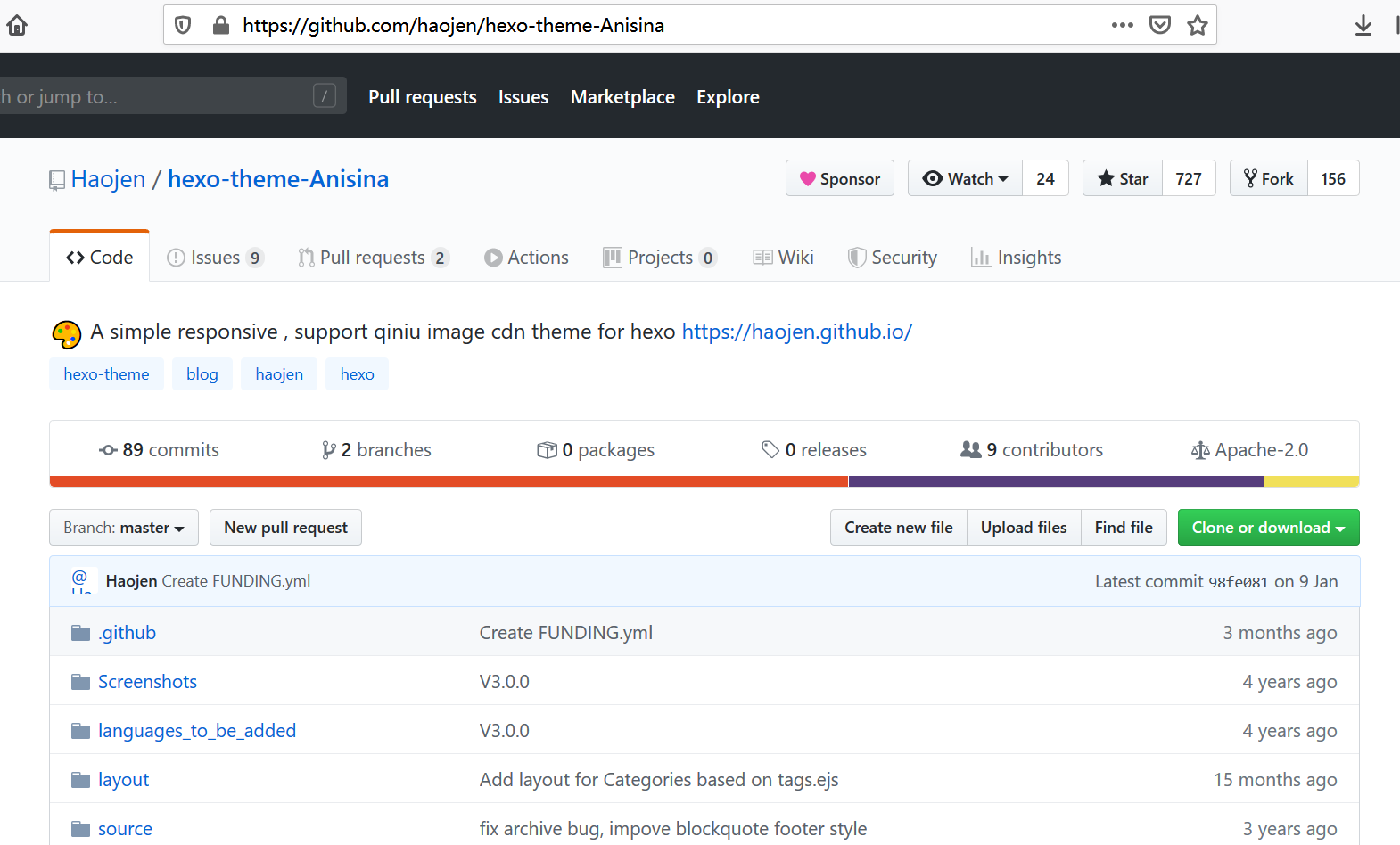The width and height of the screenshot is (1400, 845).
Task: Select yellow language bar segment
Action: (x=1312, y=481)
